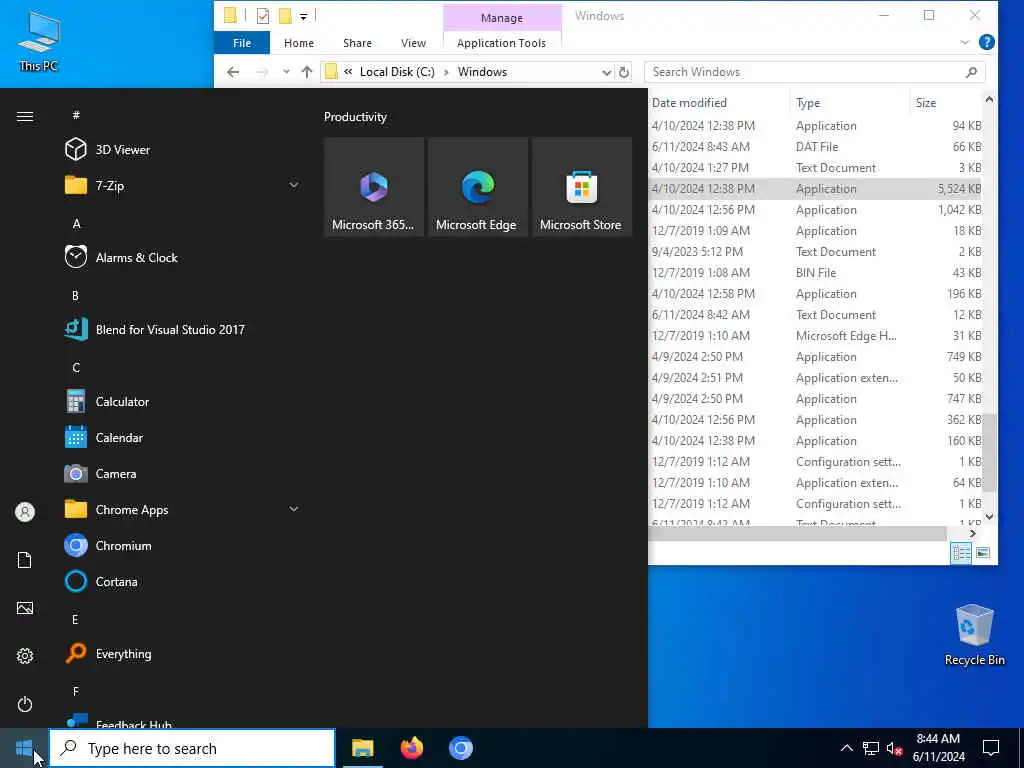Open the Microsoft Store tile
Viewport: 1024px width, 768px height.
pos(581,187)
